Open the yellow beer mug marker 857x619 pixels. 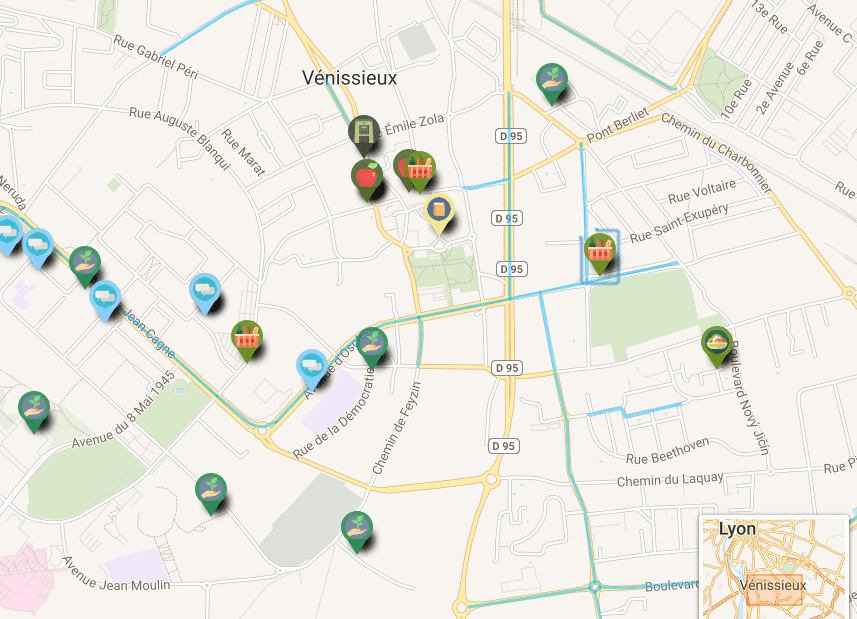point(439,214)
